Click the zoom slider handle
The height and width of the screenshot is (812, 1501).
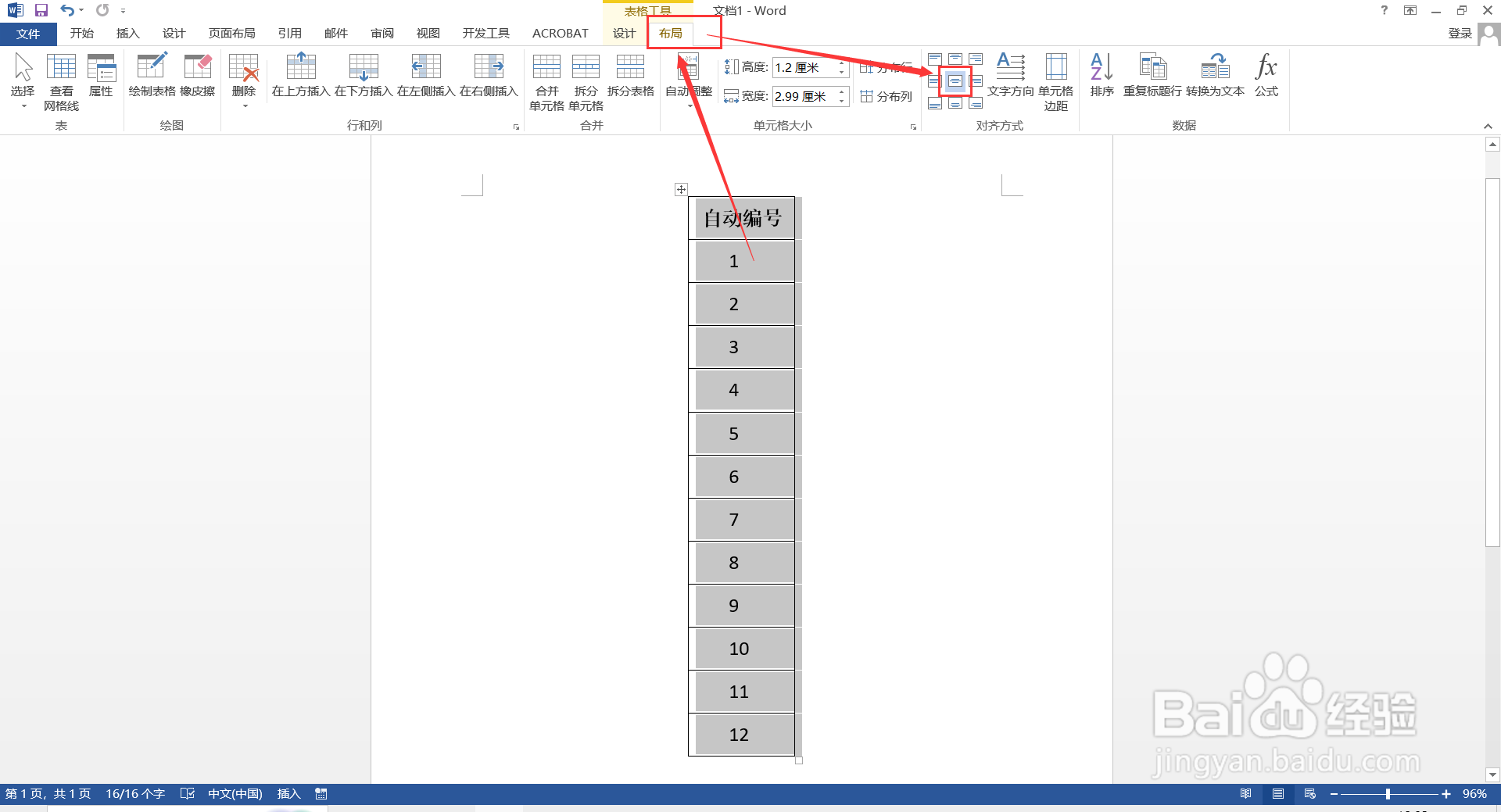1388,793
